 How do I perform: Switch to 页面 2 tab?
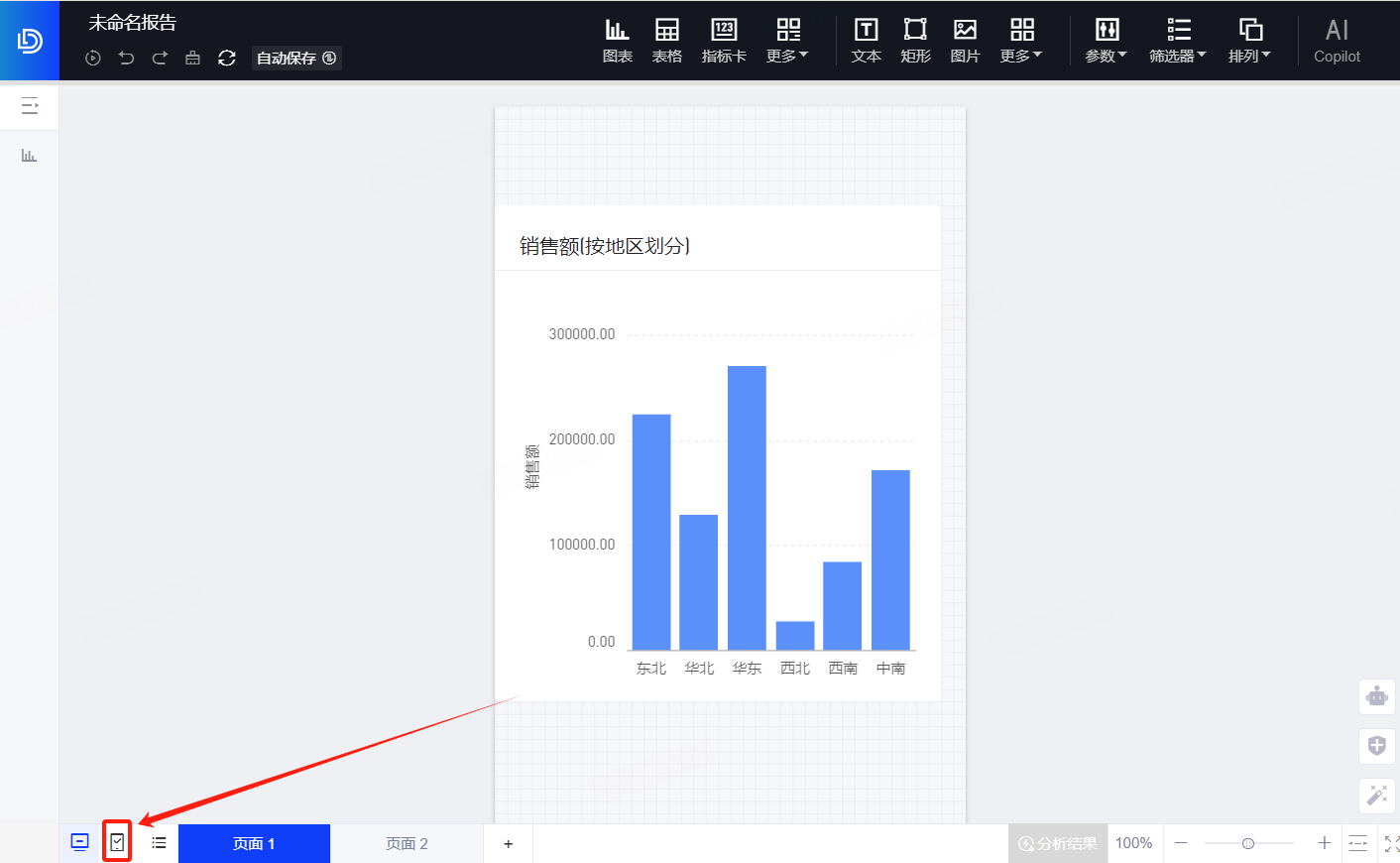pos(407,843)
